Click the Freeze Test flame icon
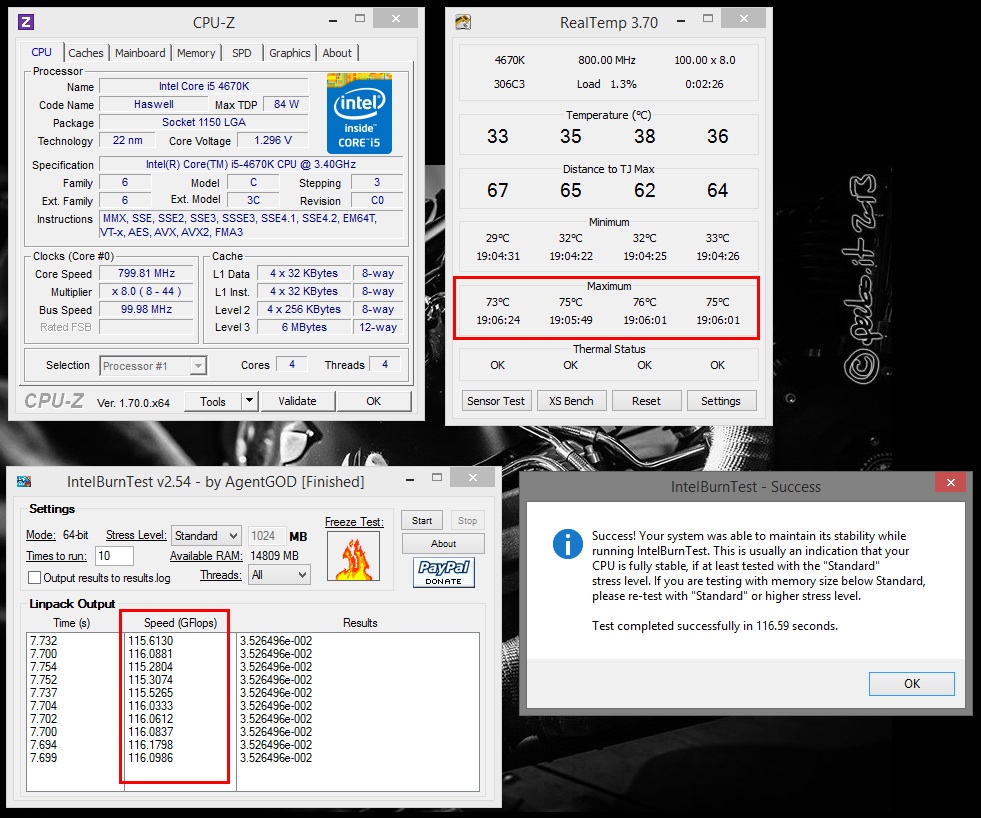This screenshot has width=981, height=818. point(353,557)
